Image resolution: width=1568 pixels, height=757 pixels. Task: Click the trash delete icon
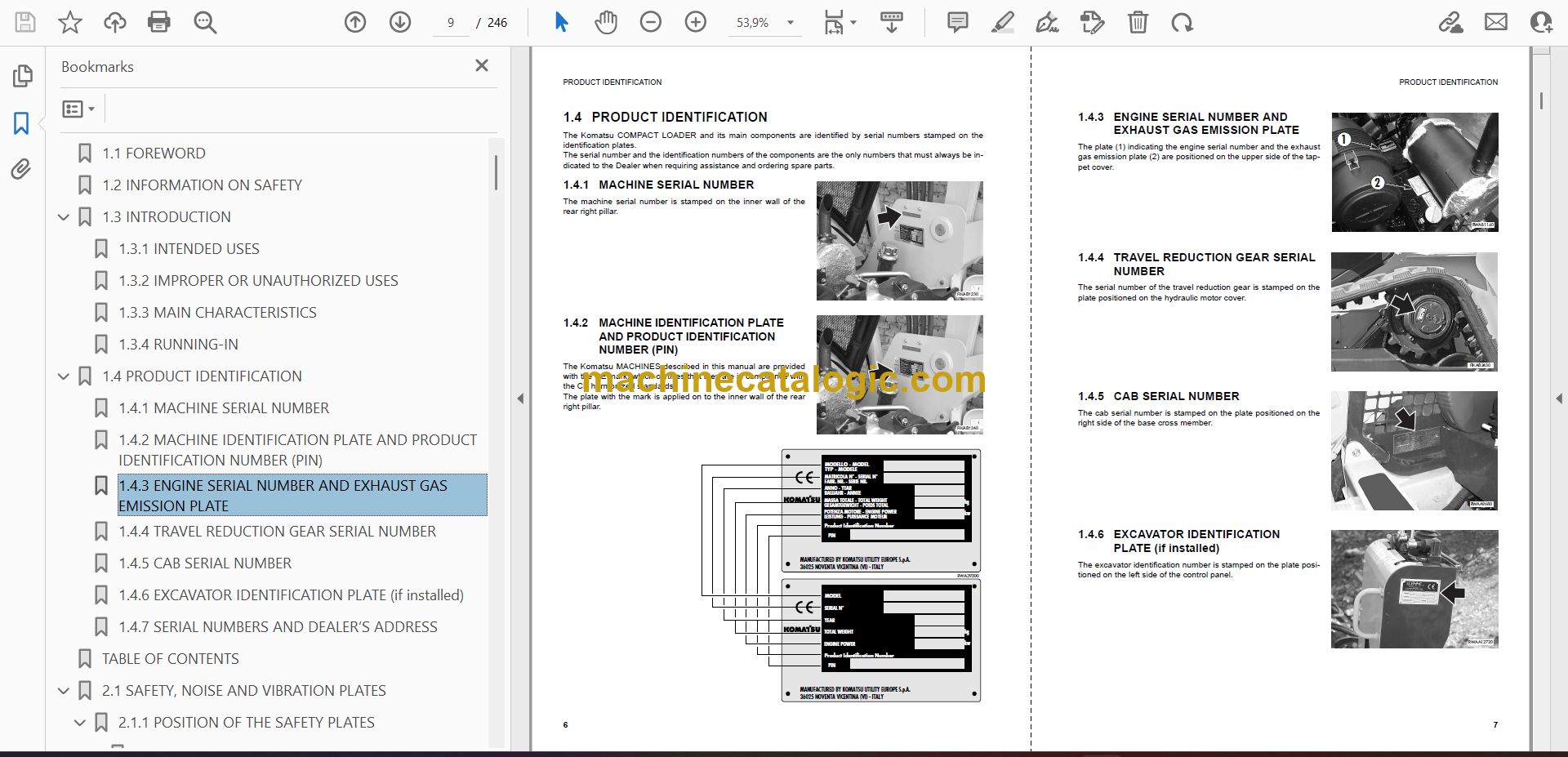[x=1138, y=22]
